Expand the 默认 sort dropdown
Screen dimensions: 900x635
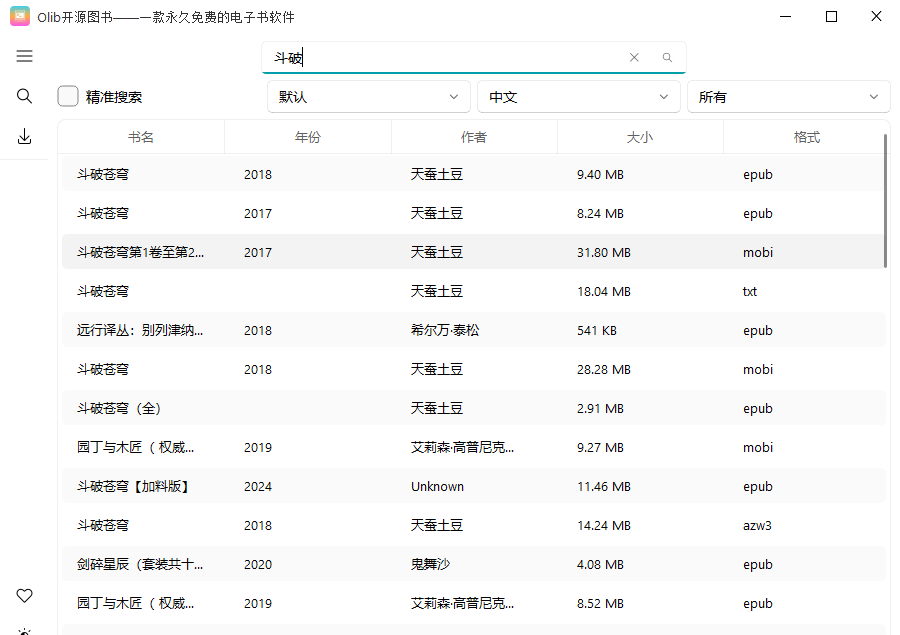coord(368,97)
